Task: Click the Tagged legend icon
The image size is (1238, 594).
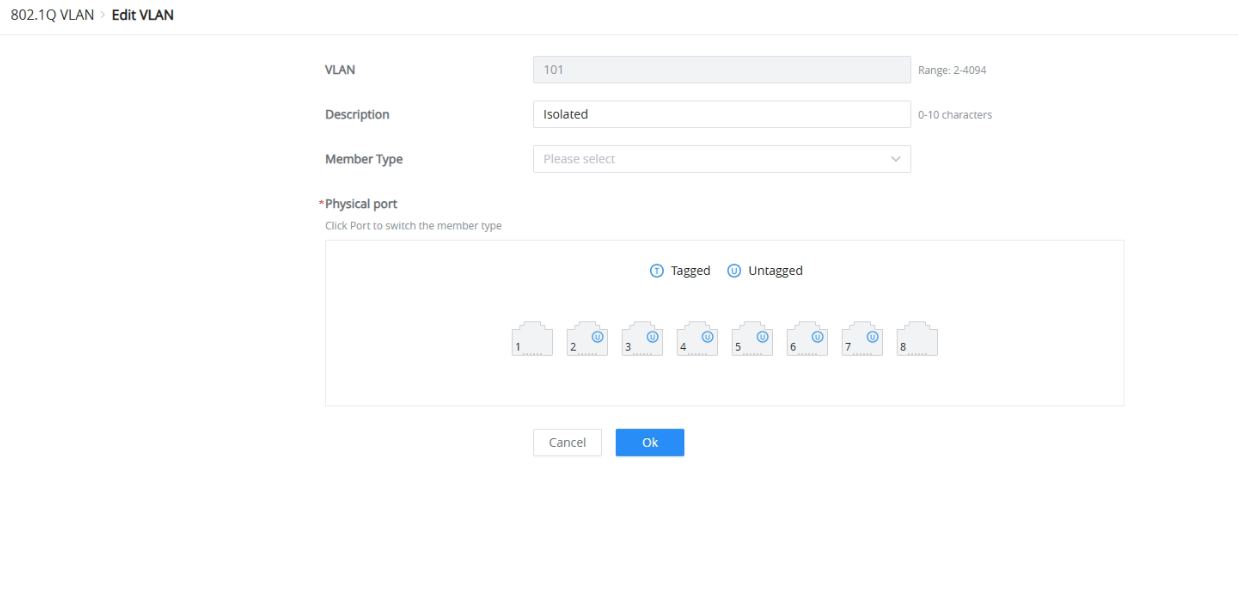Action: pyautogui.click(x=657, y=271)
